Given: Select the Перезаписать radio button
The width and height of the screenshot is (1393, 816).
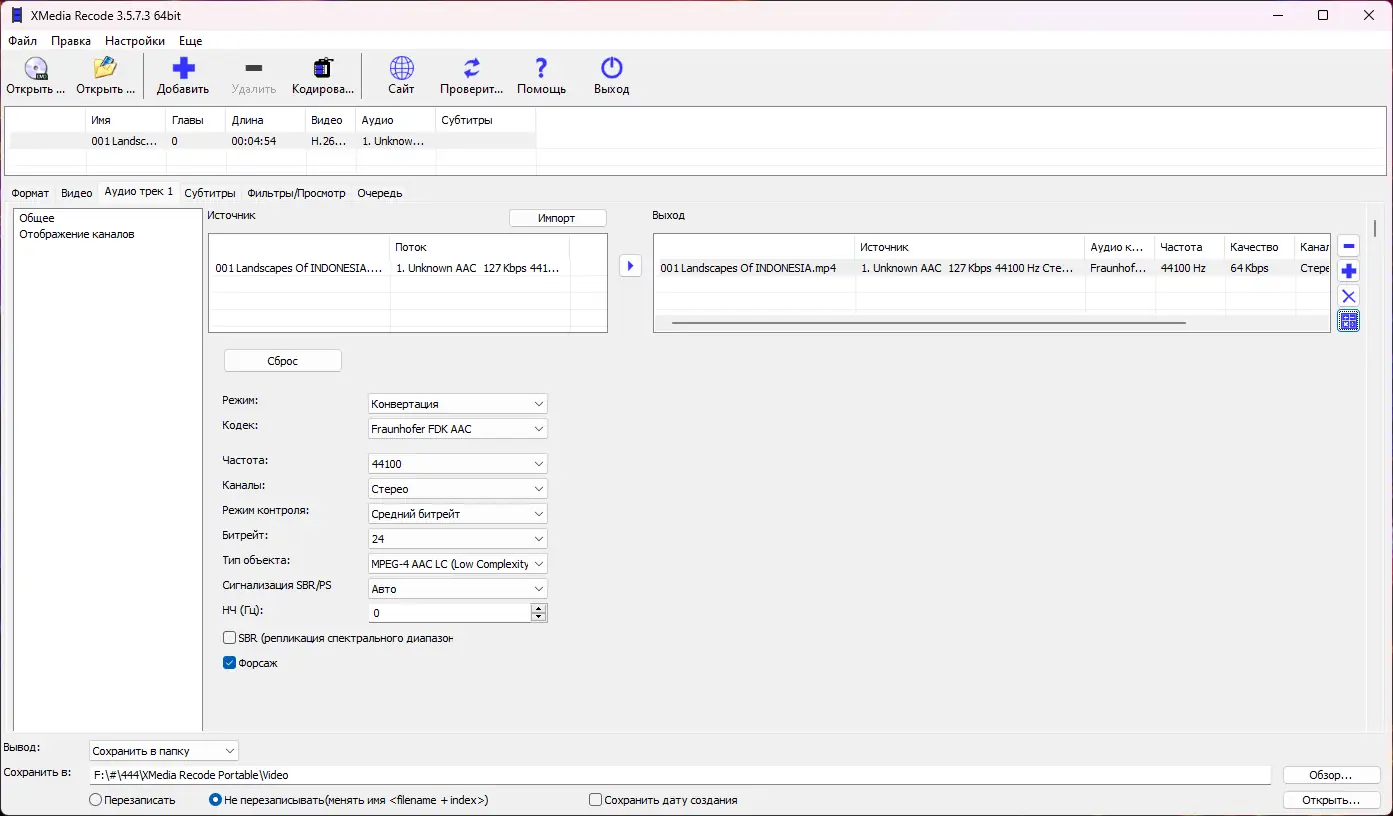Looking at the screenshot, I should pyautogui.click(x=95, y=799).
